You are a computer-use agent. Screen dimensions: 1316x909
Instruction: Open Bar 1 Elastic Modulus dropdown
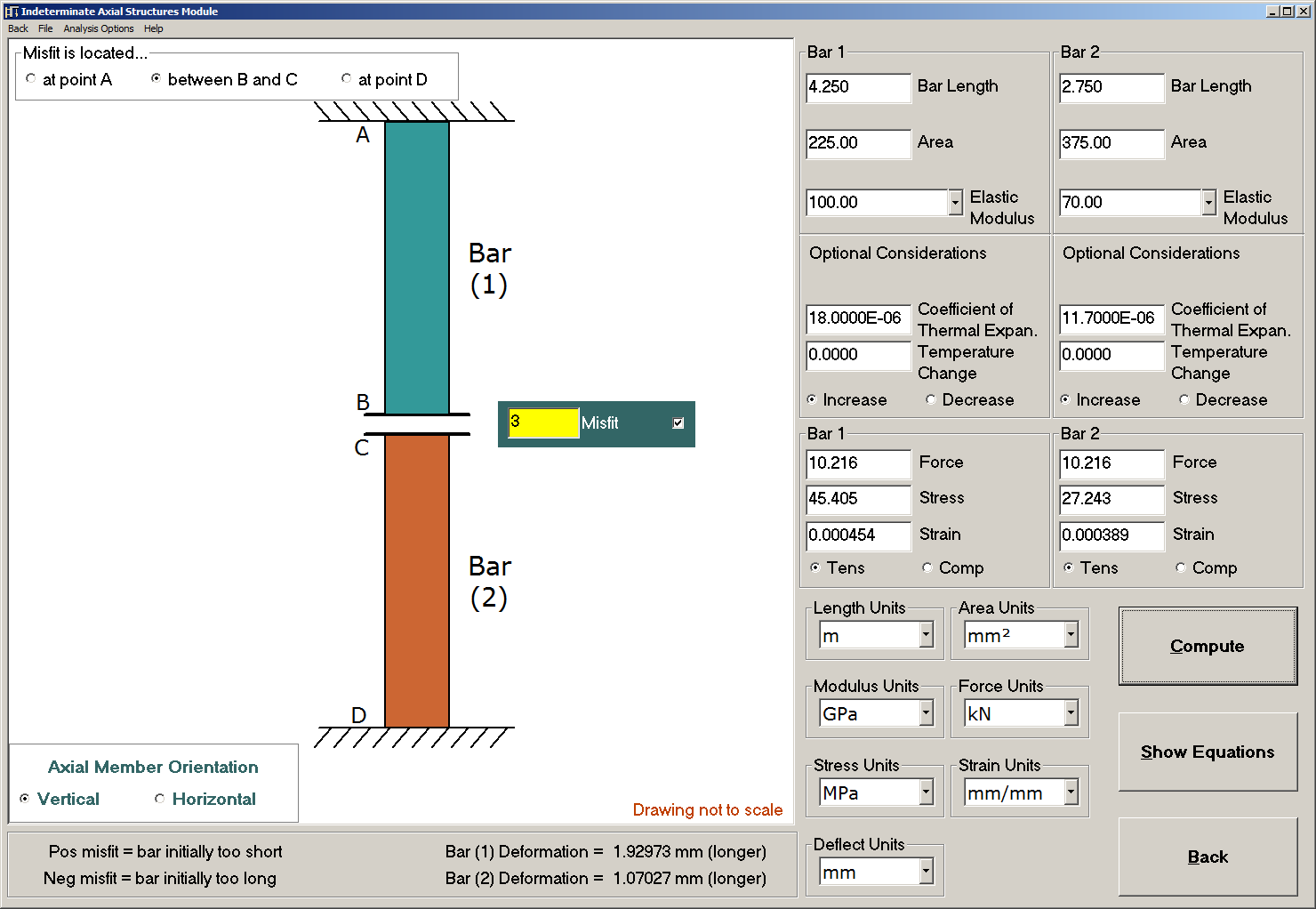(955, 203)
